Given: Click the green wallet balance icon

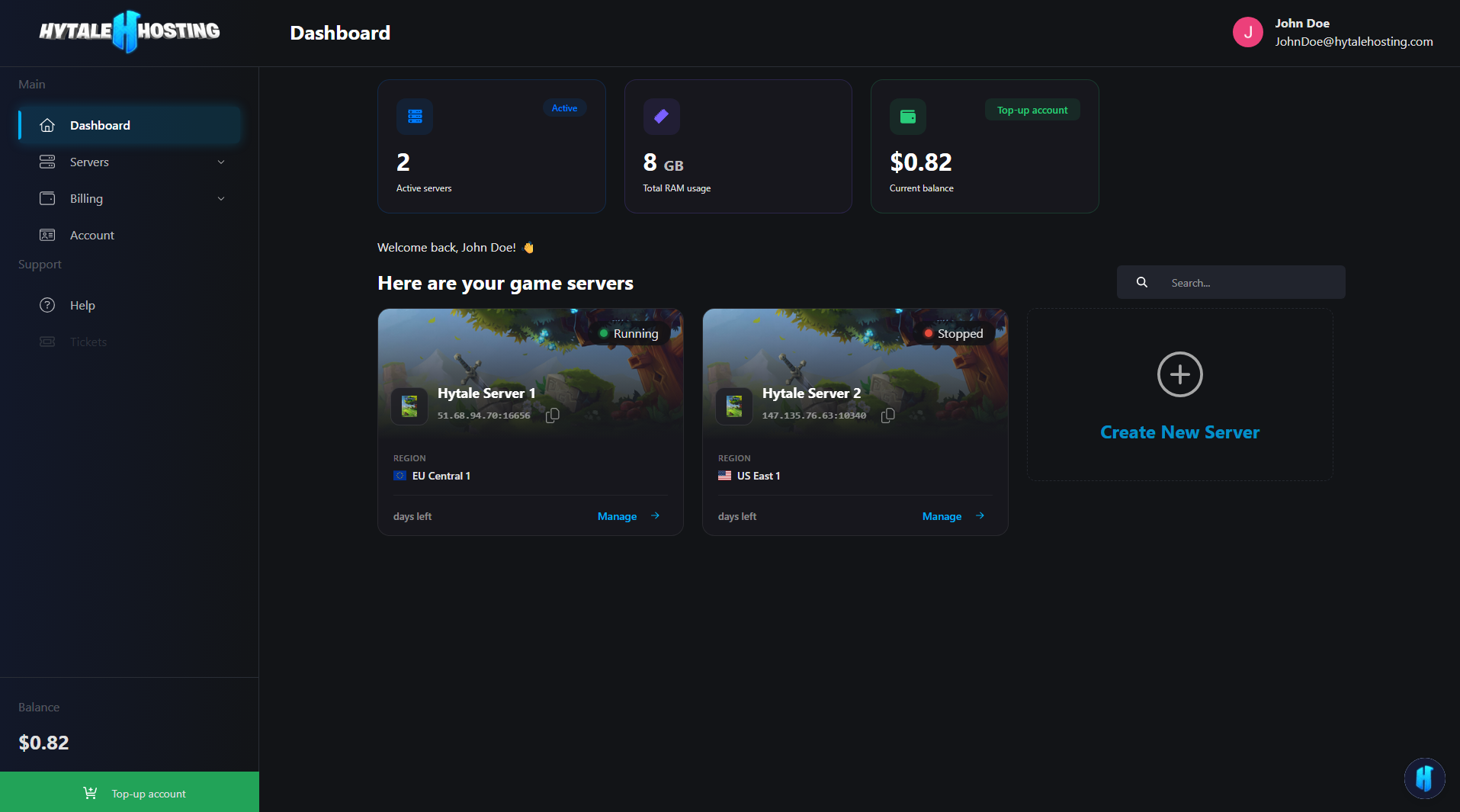Looking at the screenshot, I should [x=908, y=117].
